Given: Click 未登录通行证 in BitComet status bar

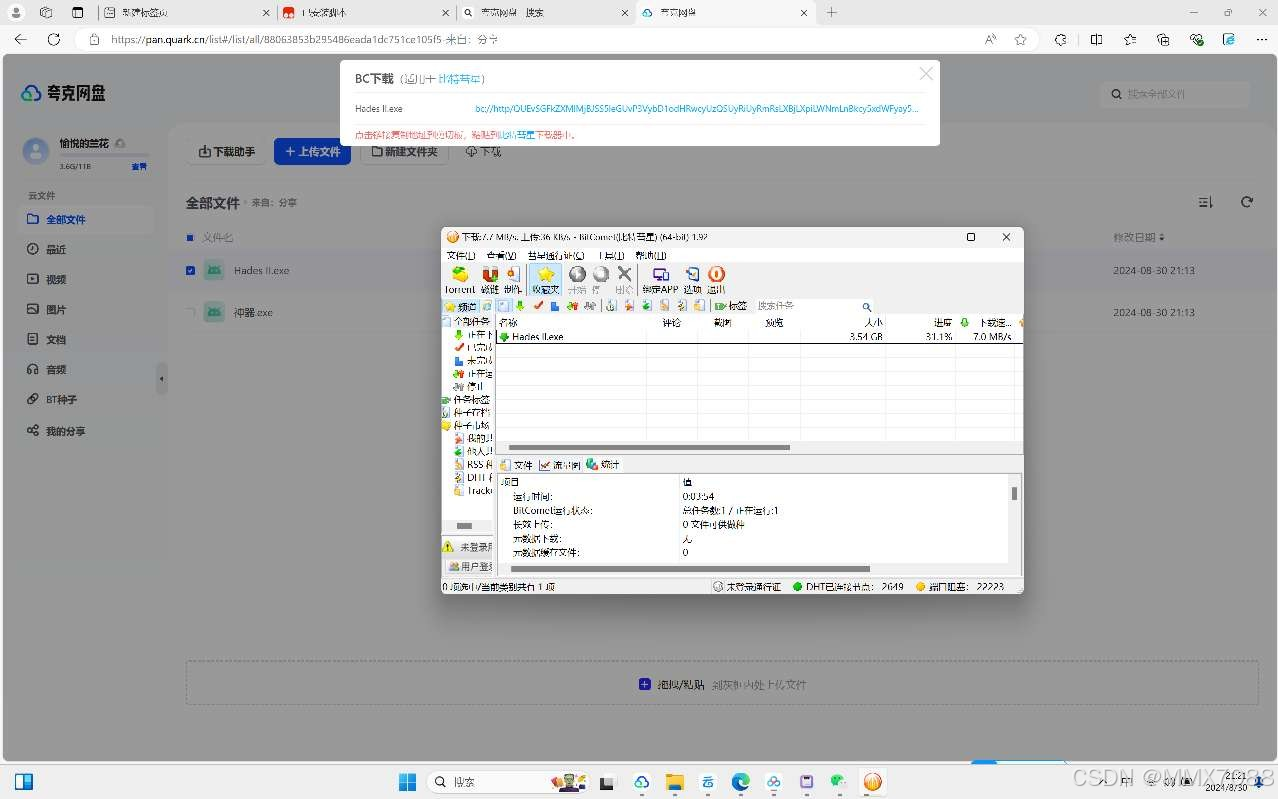Looking at the screenshot, I should [x=748, y=587].
